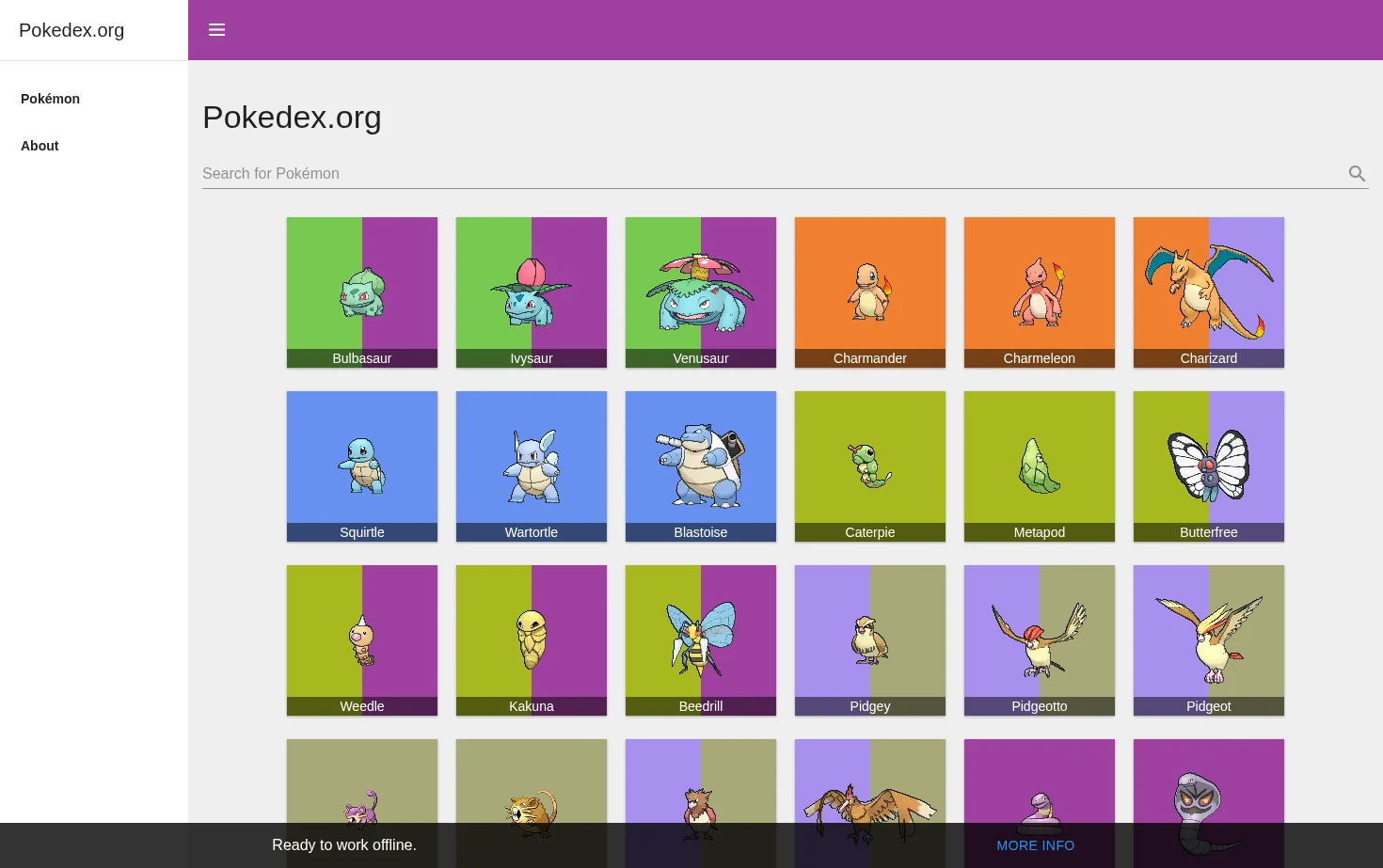Screen dimensions: 1383x868
Task: Select the Venusaur card
Action: click(x=701, y=292)
